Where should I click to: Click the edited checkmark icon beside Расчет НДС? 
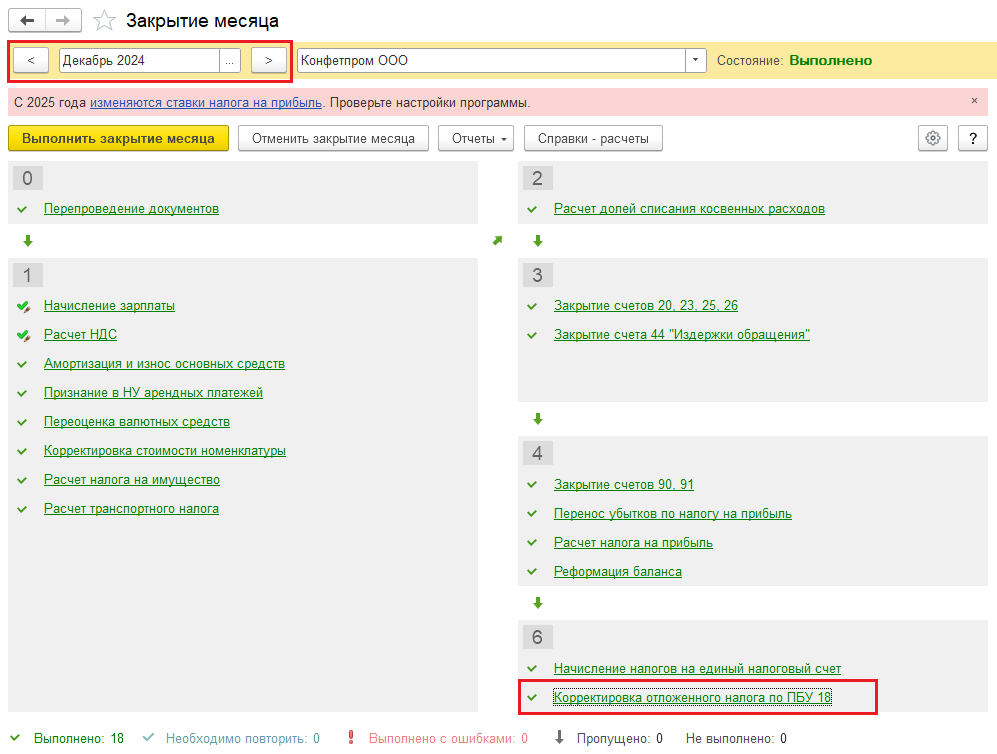tap(24, 336)
